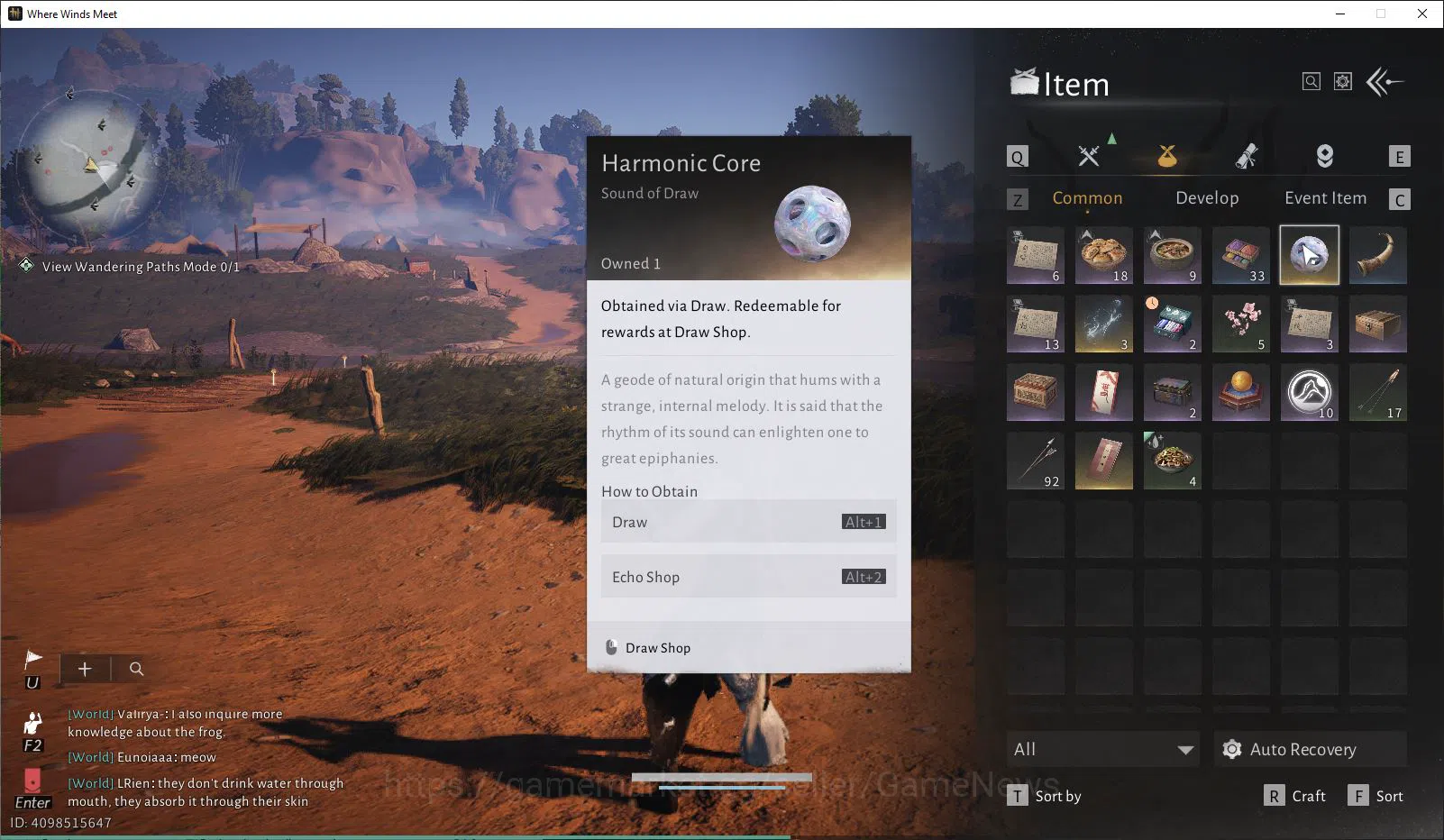Close inventory with the back arrow icon
The height and width of the screenshot is (840, 1444).
click(x=1385, y=82)
